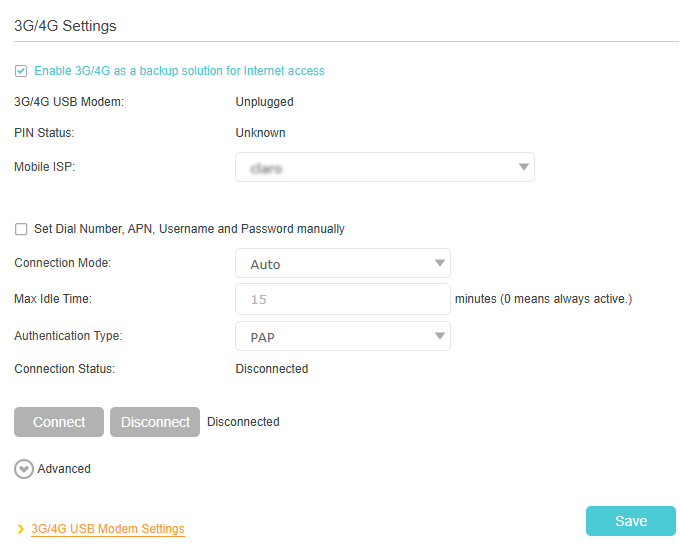Click the 'Disconnected' text beside Disconnect button
Image resolution: width=680 pixels, height=557 pixels.
point(243,422)
